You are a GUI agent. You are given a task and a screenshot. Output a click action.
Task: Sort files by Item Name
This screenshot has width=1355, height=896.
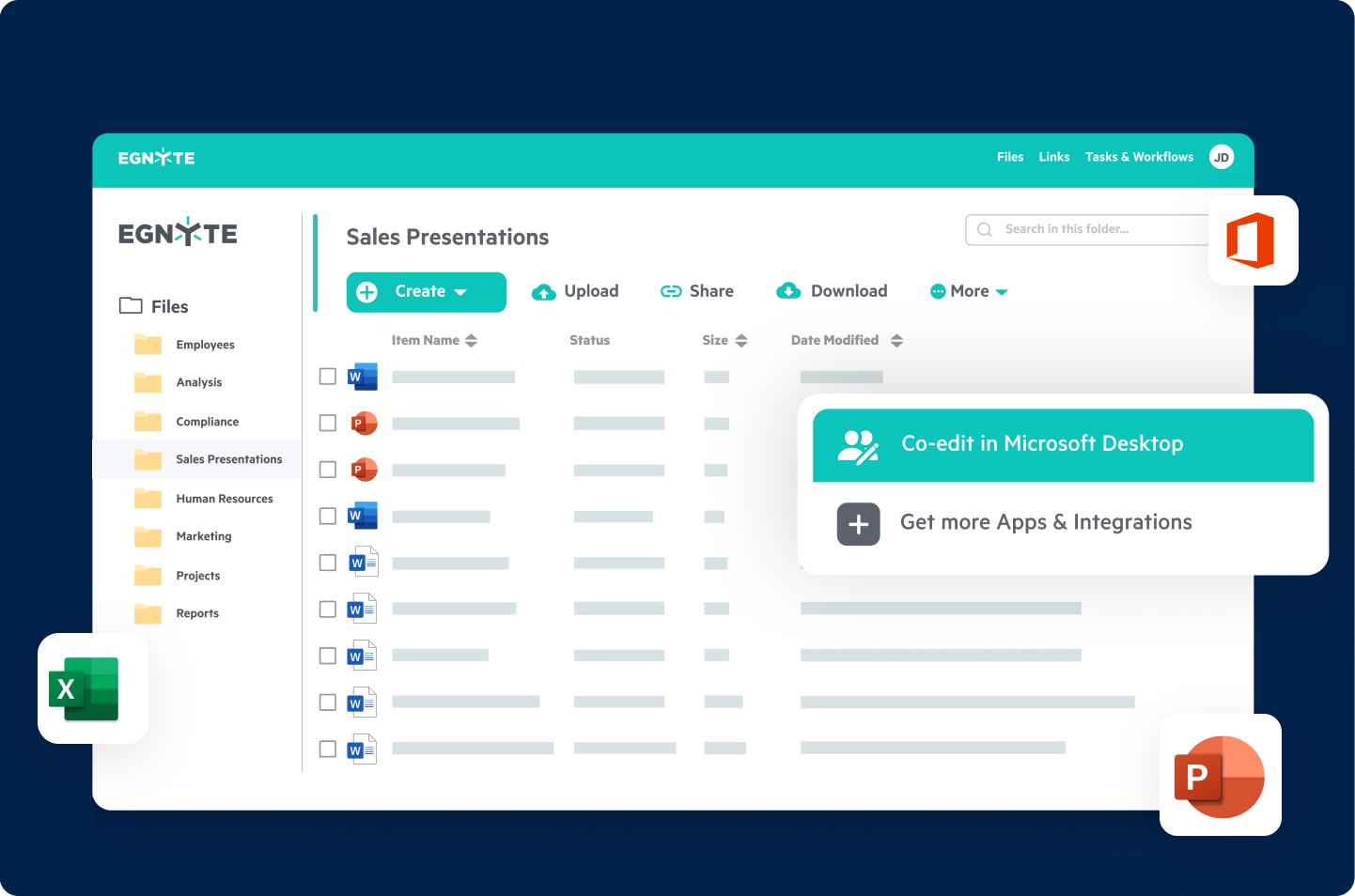[x=434, y=340]
